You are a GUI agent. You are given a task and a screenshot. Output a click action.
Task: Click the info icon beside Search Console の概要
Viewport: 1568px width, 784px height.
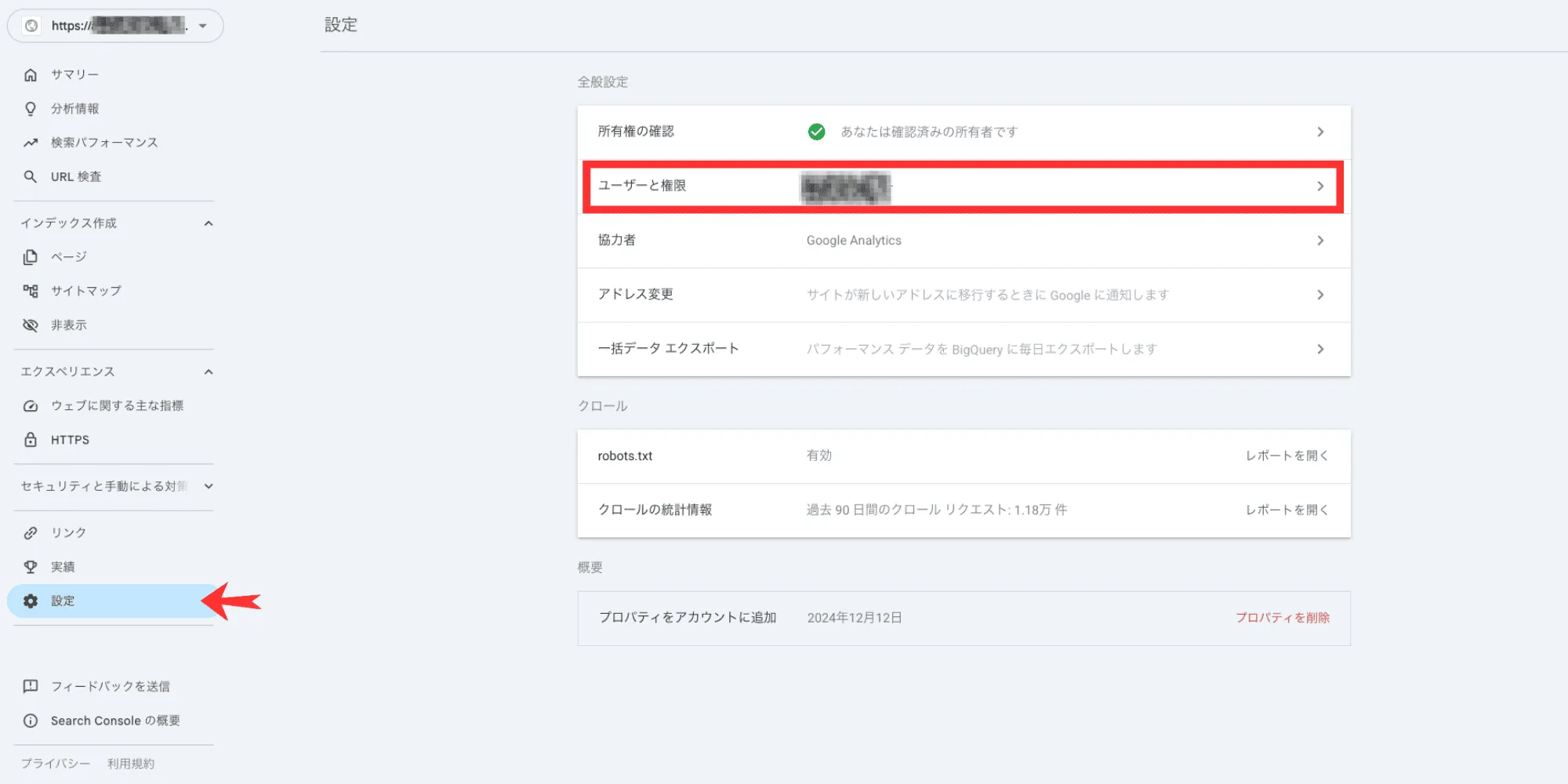(31, 720)
